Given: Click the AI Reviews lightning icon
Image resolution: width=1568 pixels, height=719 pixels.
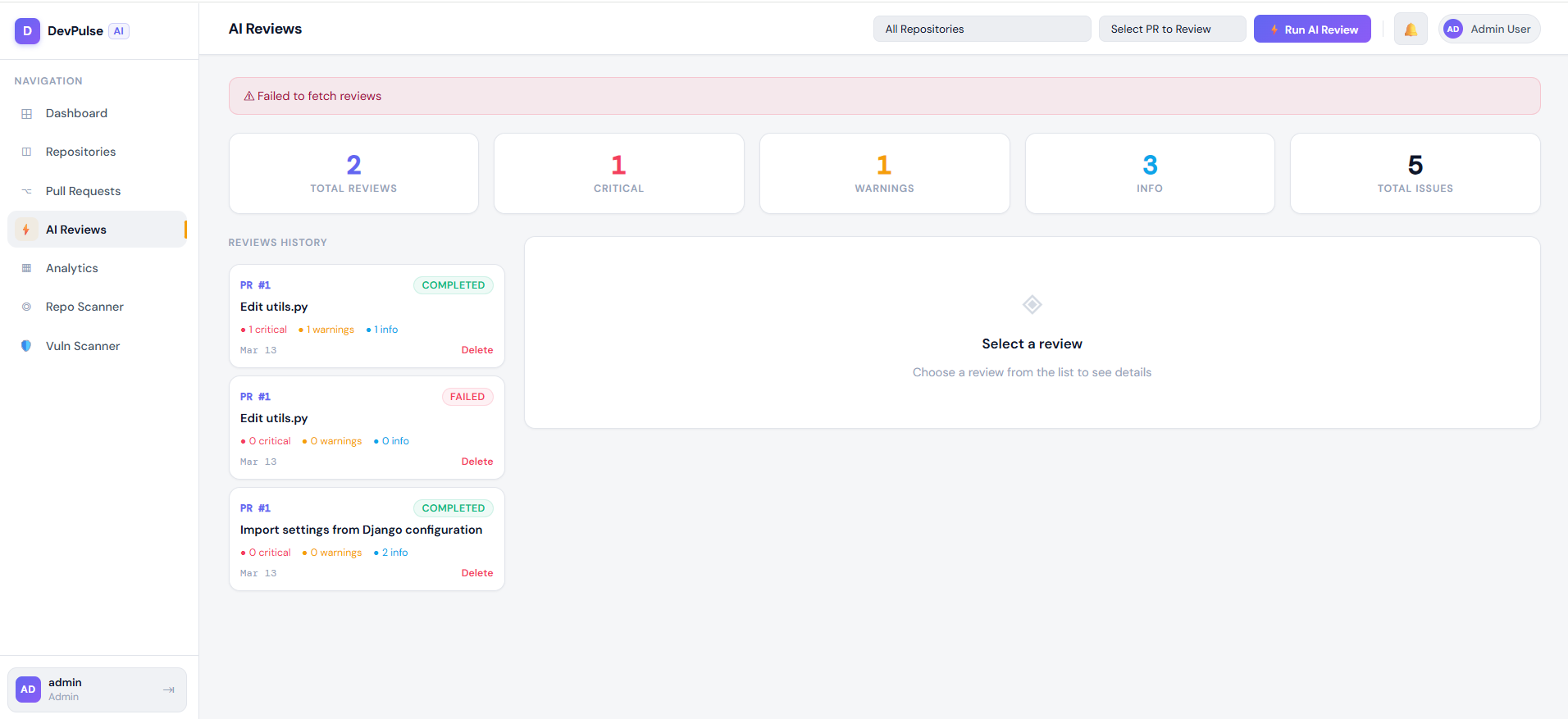Looking at the screenshot, I should 26,230.
